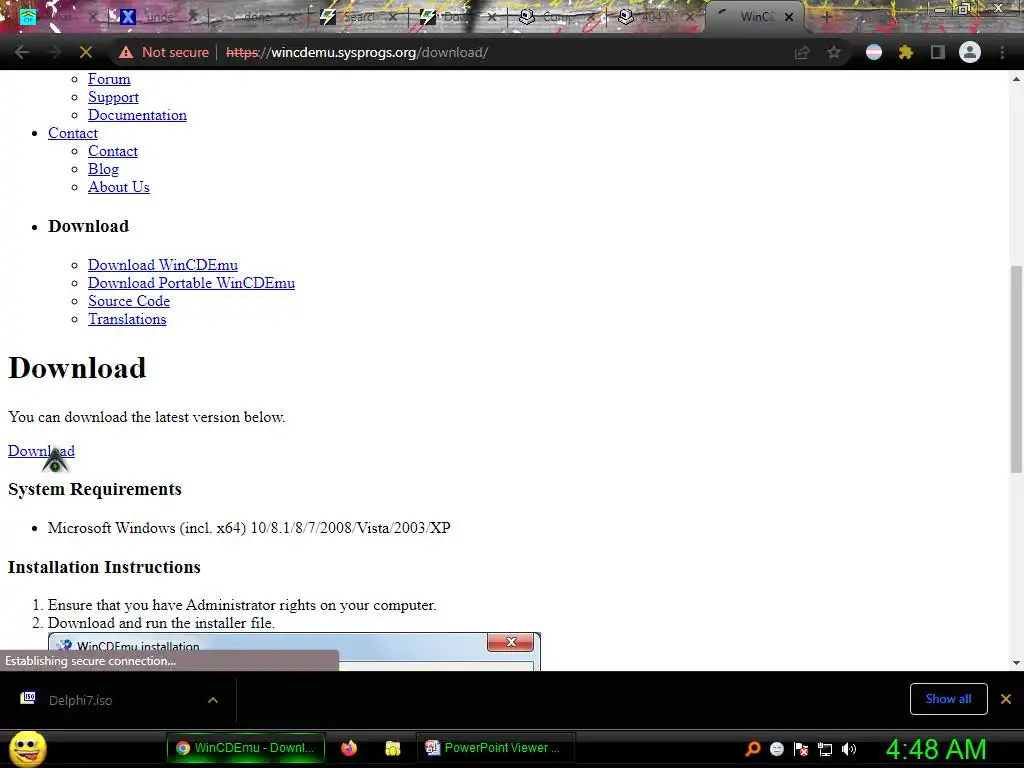The height and width of the screenshot is (768, 1024).
Task: Open the Blog link
Action: point(103,169)
